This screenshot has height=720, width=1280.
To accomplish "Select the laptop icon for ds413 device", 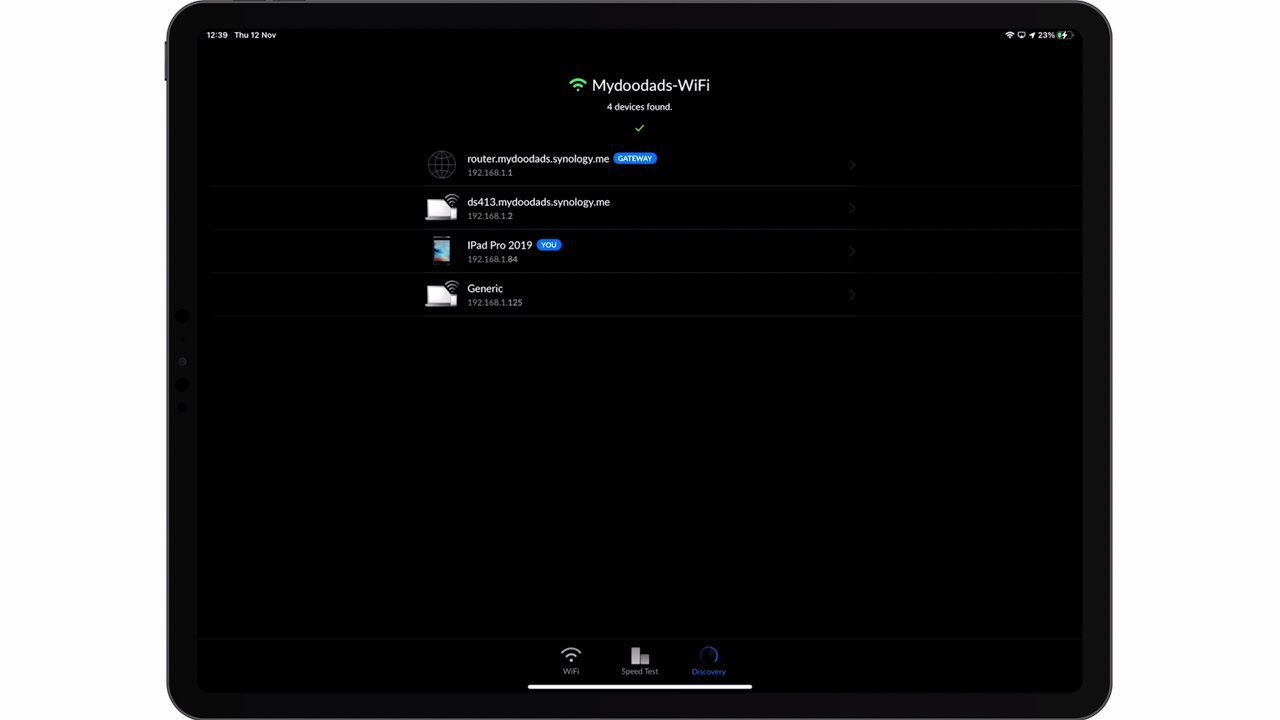I will click(441, 207).
